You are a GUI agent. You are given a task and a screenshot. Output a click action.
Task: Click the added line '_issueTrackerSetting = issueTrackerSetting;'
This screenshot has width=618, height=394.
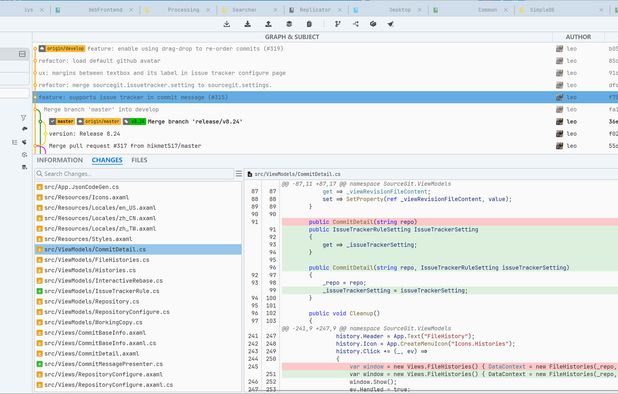(450, 290)
